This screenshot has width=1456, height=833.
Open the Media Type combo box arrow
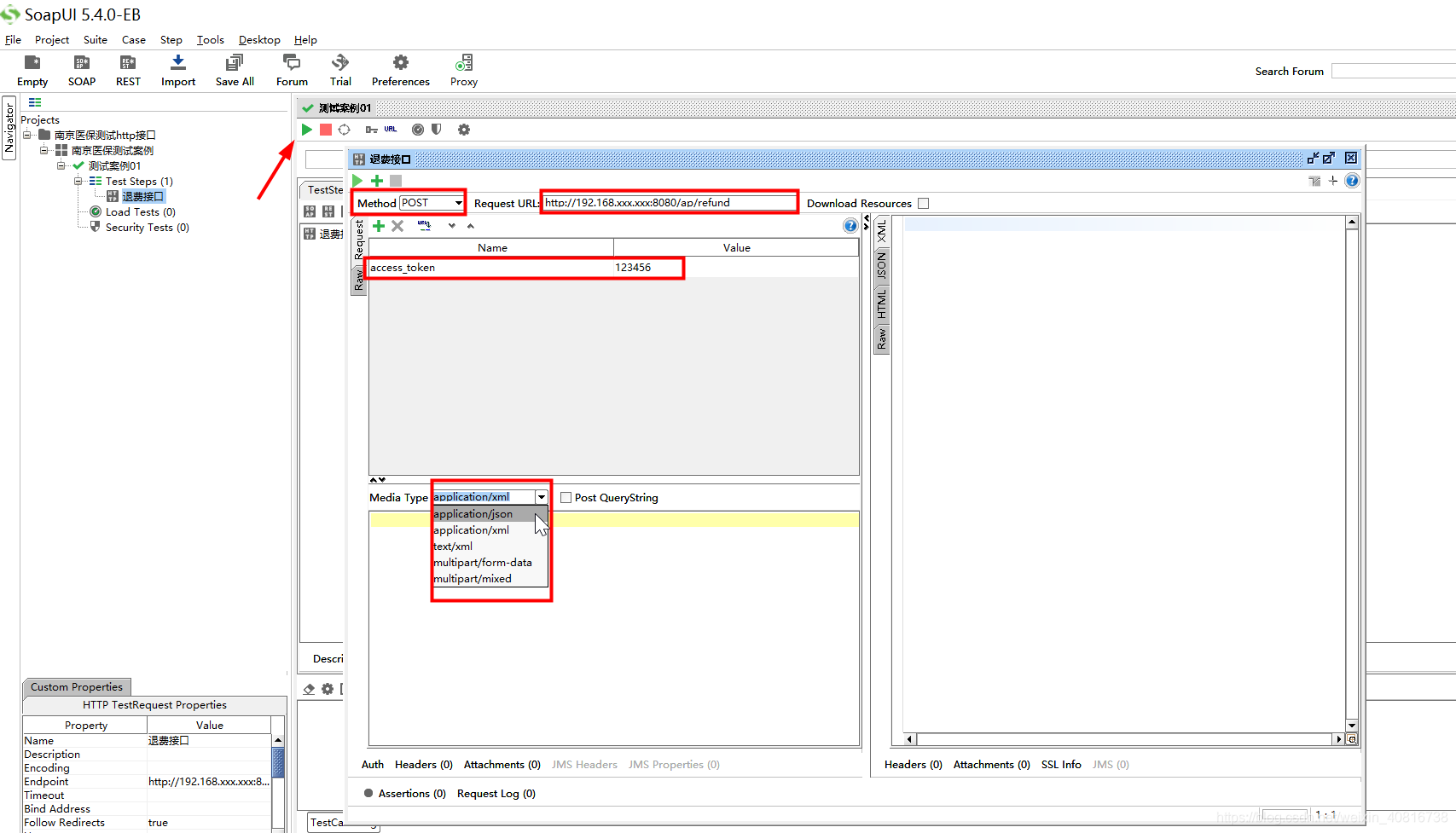542,497
